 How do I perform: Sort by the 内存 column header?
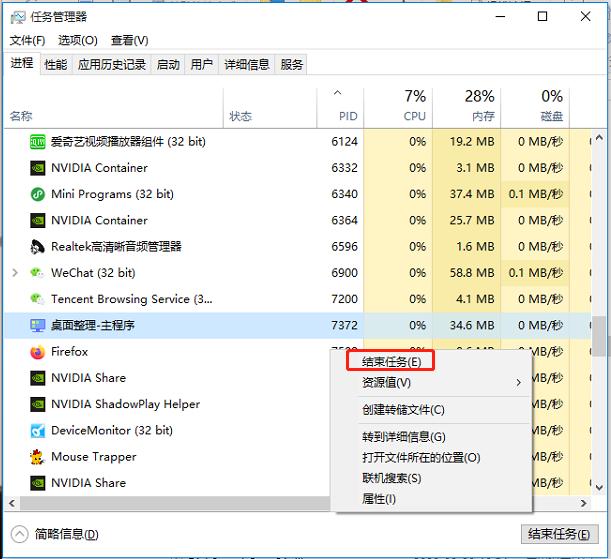click(483, 116)
